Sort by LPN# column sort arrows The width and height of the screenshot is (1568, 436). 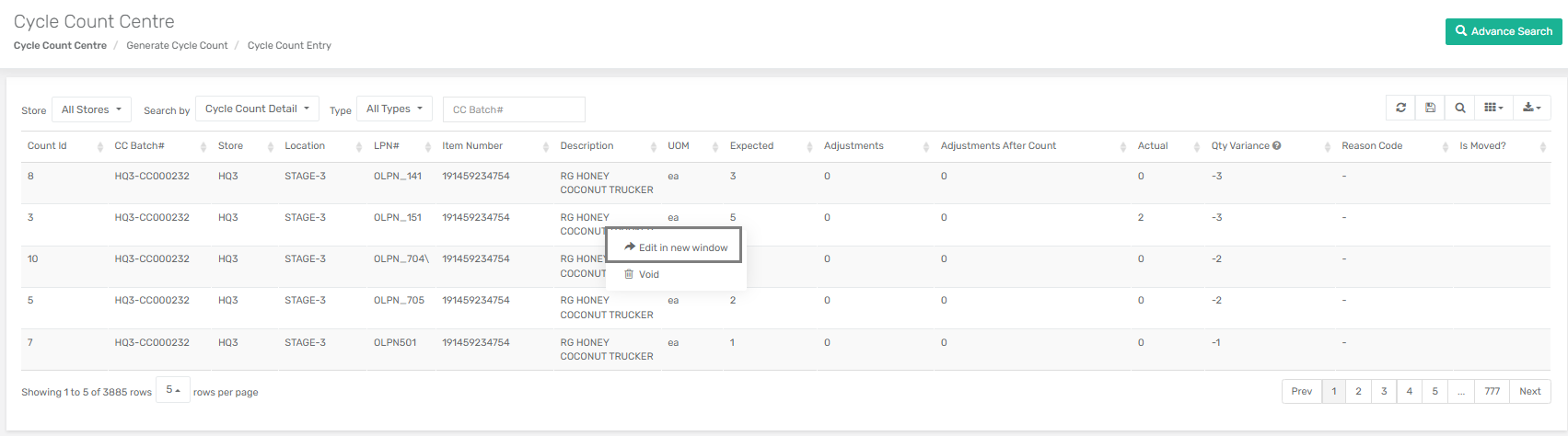[428, 147]
